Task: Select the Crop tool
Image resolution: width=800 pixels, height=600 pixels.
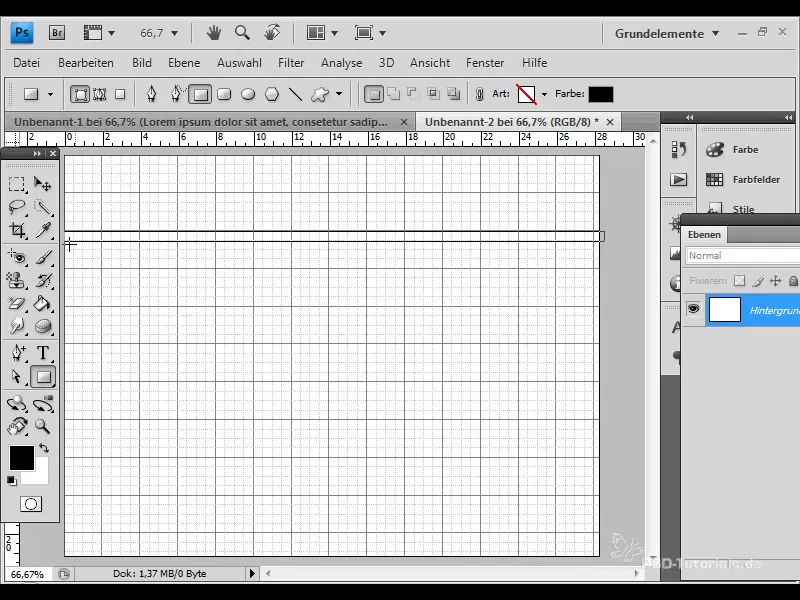Action: pyautogui.click(x=17, y=231)
